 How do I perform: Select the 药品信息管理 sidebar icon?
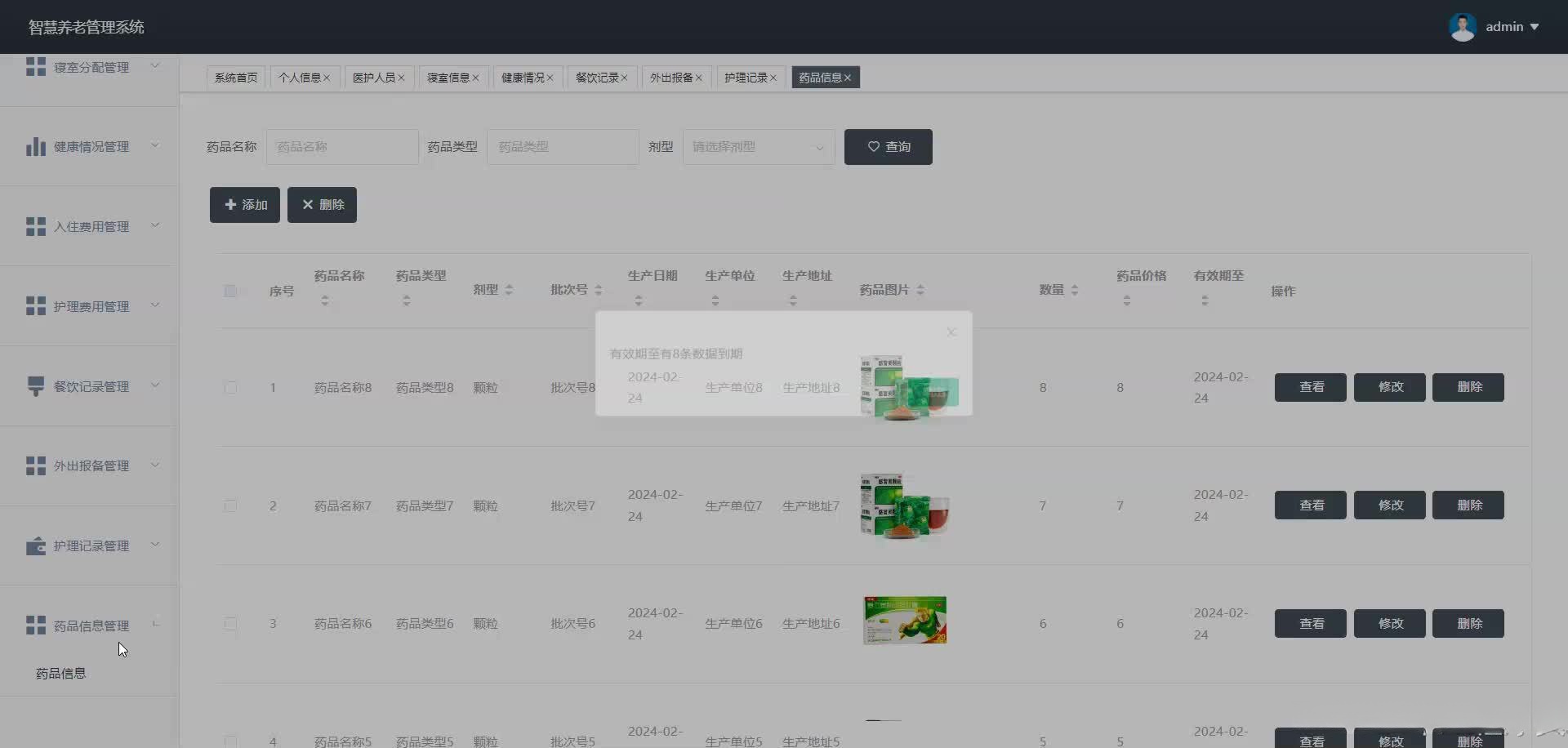35,625
